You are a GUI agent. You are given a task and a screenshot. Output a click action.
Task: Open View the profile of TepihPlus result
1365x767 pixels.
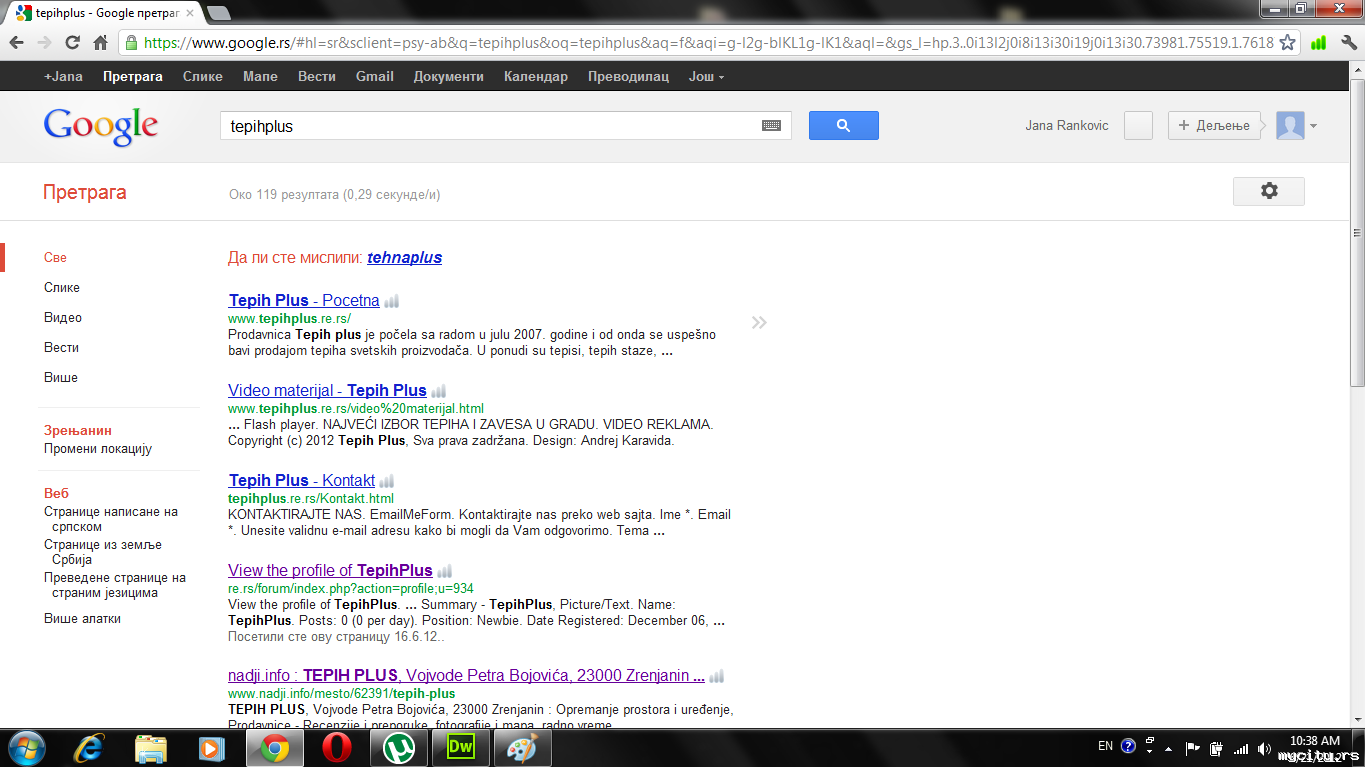(x=330, y=570)
